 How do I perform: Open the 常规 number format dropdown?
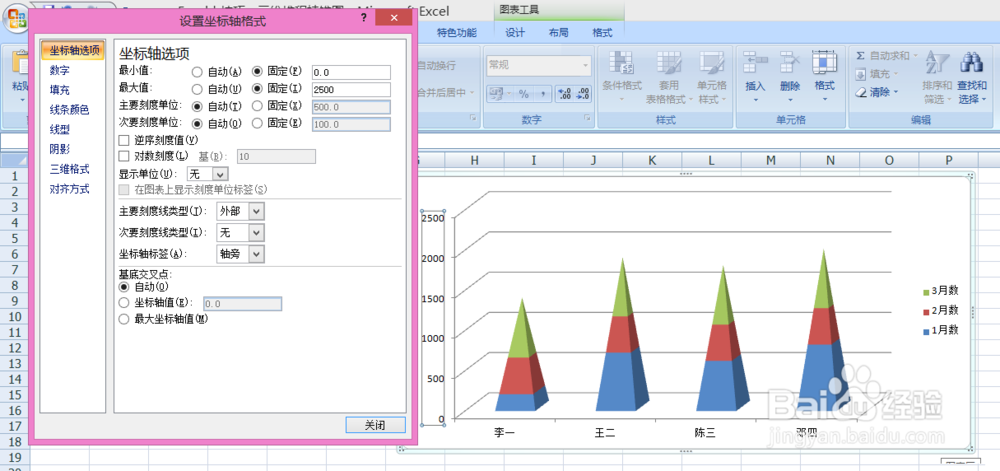(x=585, y=64)
